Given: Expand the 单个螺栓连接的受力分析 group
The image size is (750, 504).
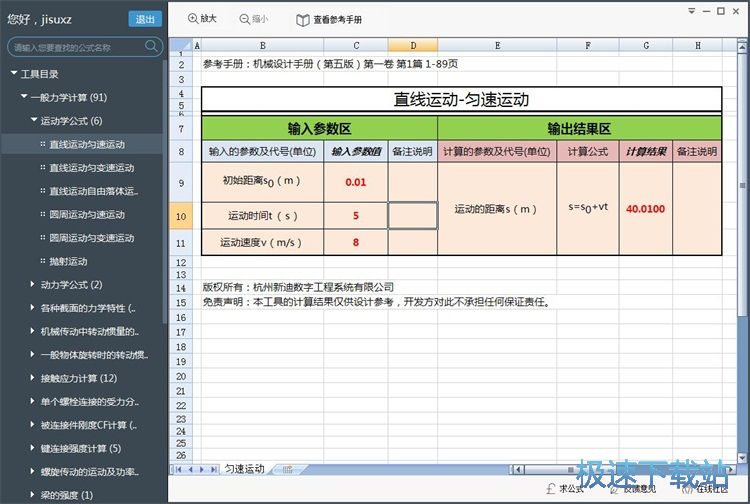Looking at the screenshot, I should (x=33, y=401).
